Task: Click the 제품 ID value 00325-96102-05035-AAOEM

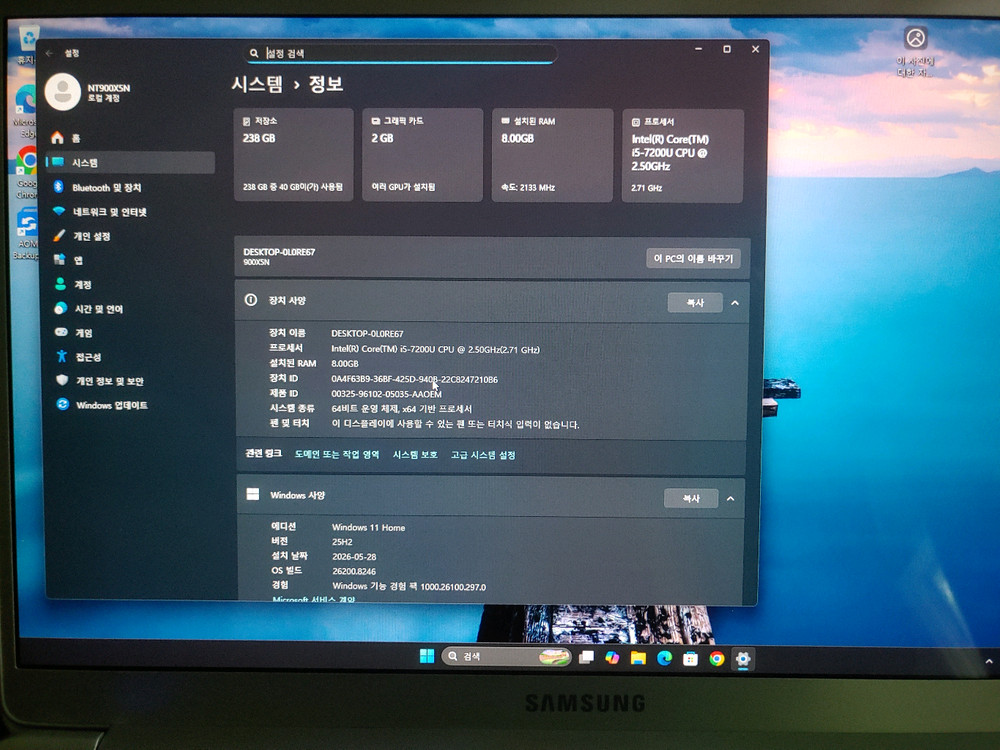Action: pos(386,394)
